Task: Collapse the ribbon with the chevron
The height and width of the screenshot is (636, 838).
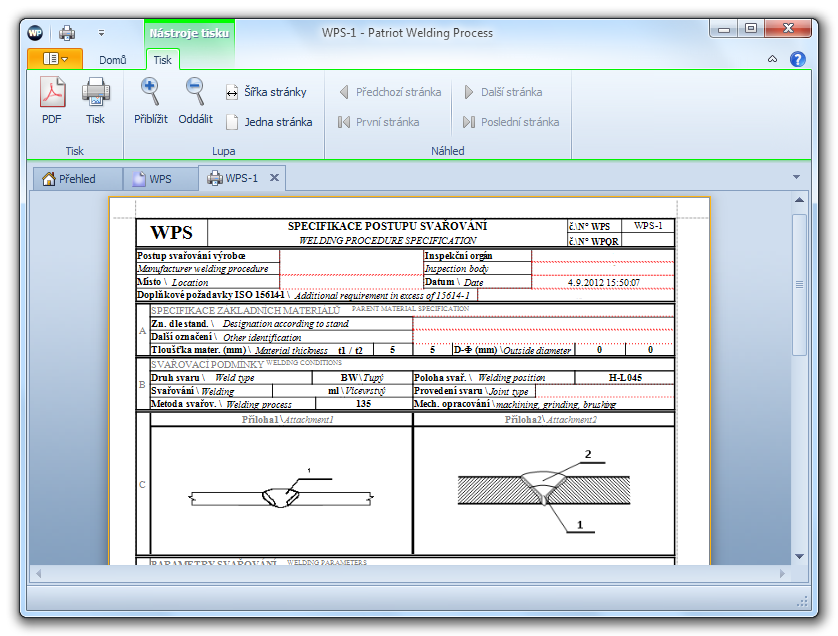Action: pos(772,59)
